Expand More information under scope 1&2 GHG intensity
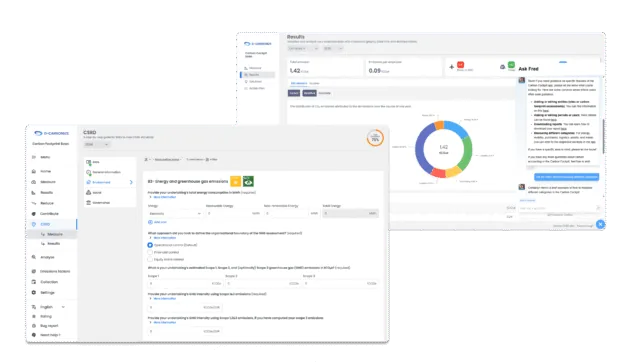Screen dimensions: 640x364 click(x=163, y=299)
